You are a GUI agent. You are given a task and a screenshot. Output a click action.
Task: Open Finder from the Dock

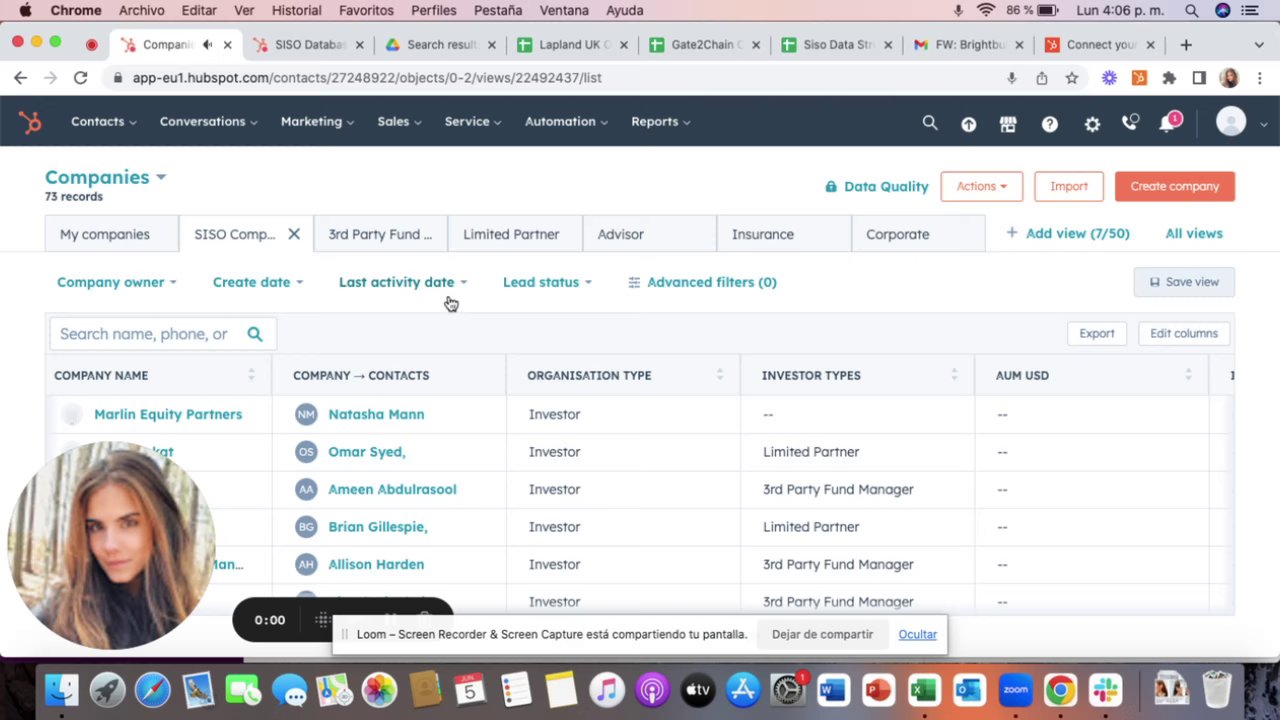point(62,690)
